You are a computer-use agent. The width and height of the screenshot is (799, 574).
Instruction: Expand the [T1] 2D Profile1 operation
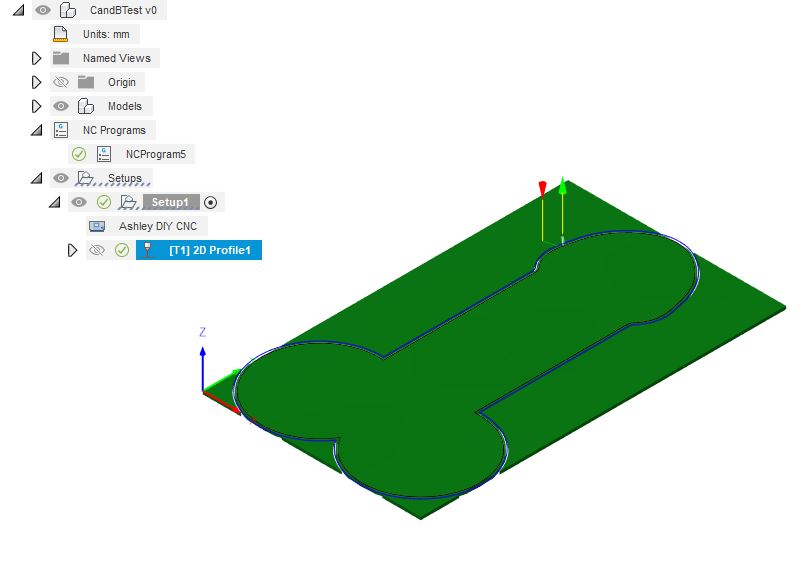click(72, 250)
